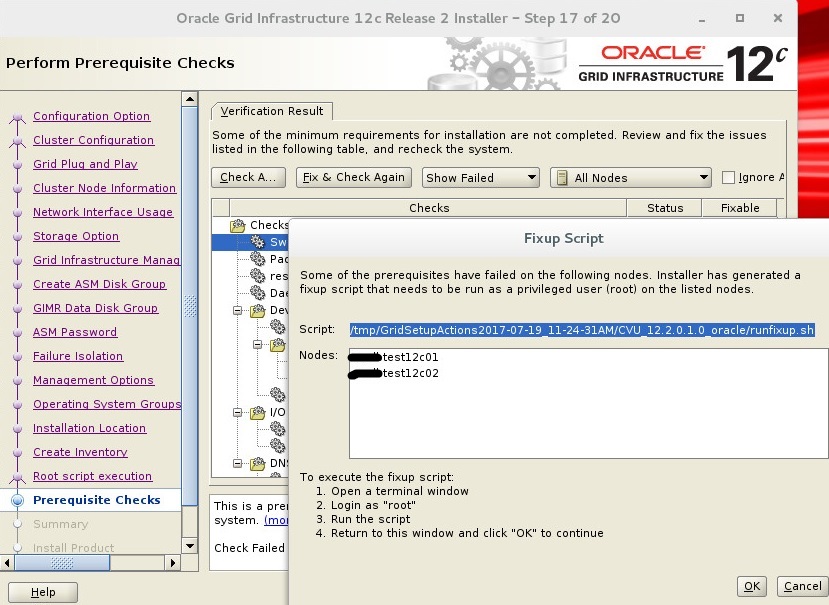Select node test12c01 in the Nodes list
Viewport: 829px width, 605px height.
393,357
